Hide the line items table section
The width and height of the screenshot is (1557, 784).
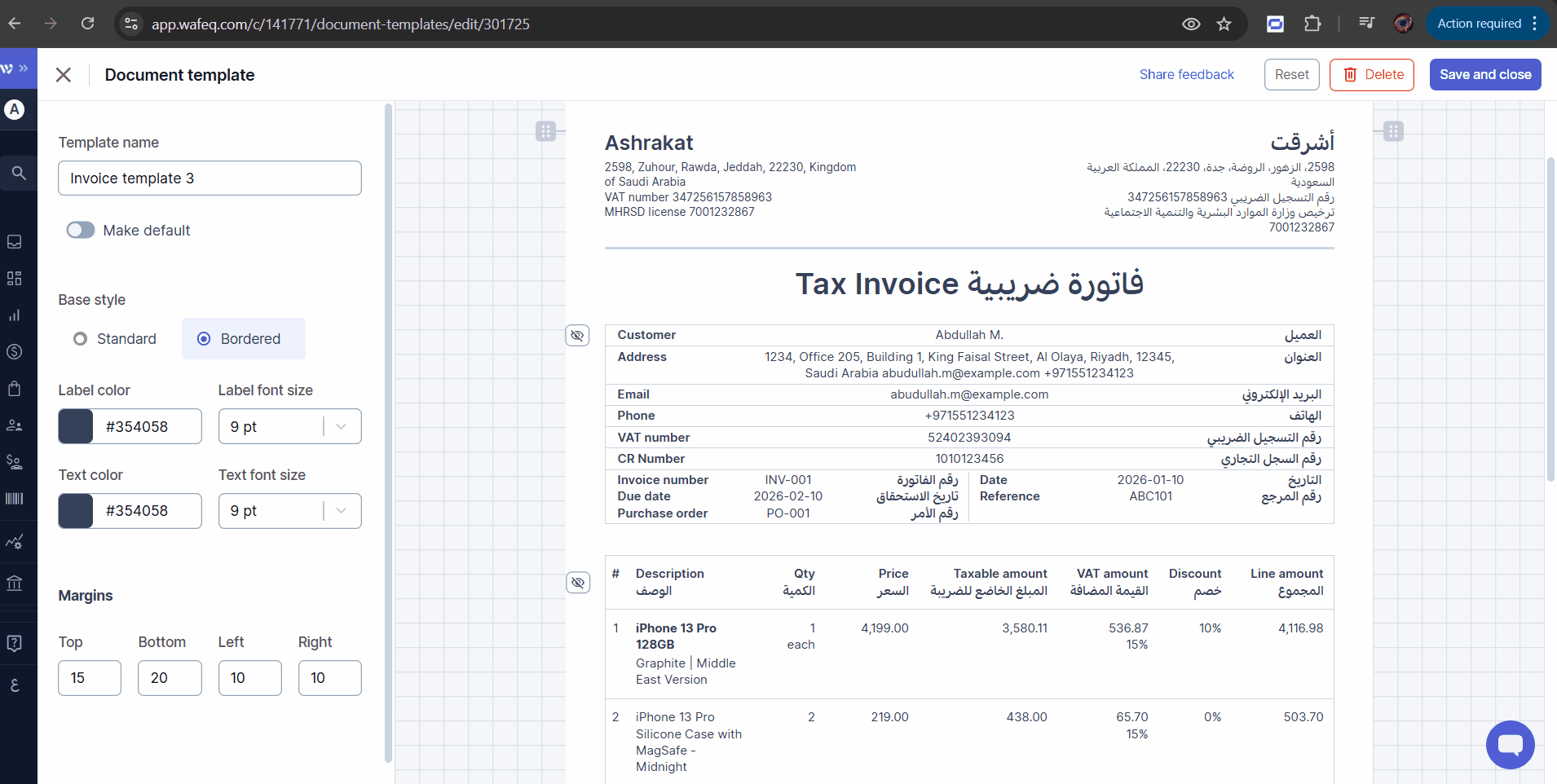577,583
